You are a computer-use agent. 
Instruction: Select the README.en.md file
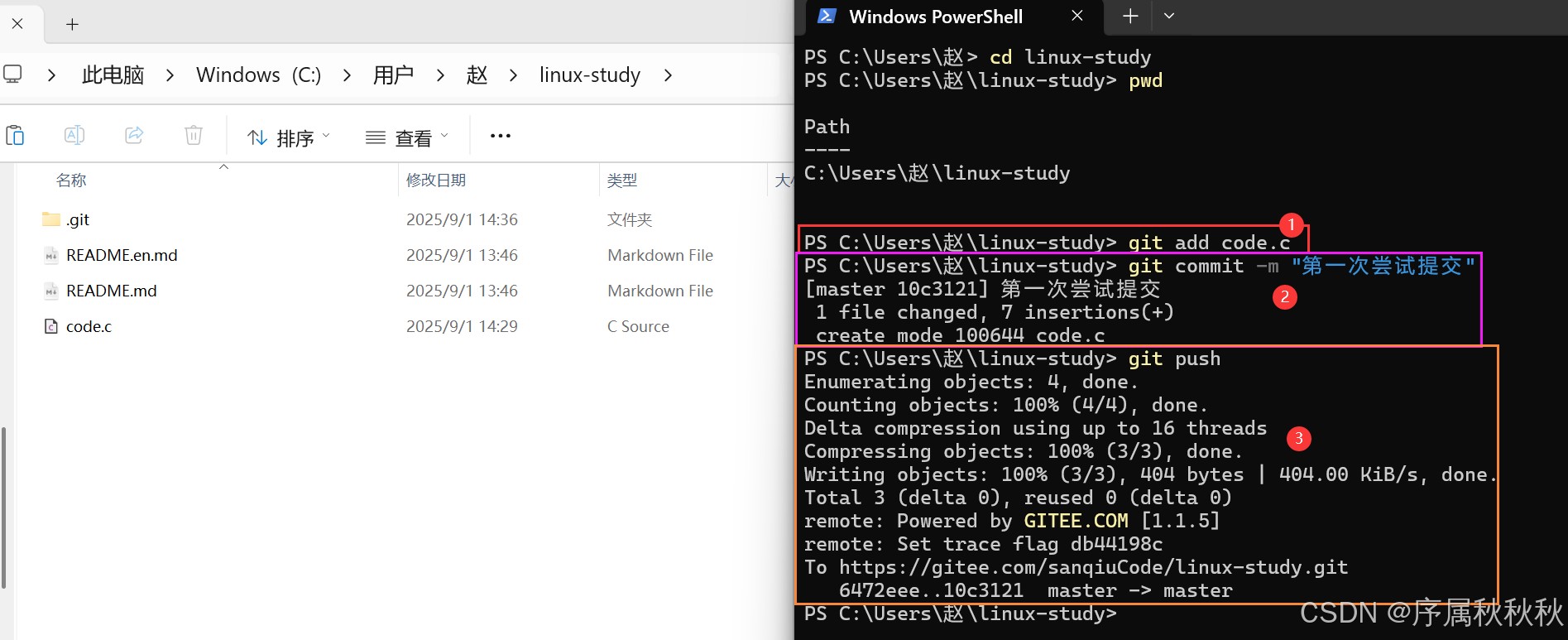click(x=122, y=255)
